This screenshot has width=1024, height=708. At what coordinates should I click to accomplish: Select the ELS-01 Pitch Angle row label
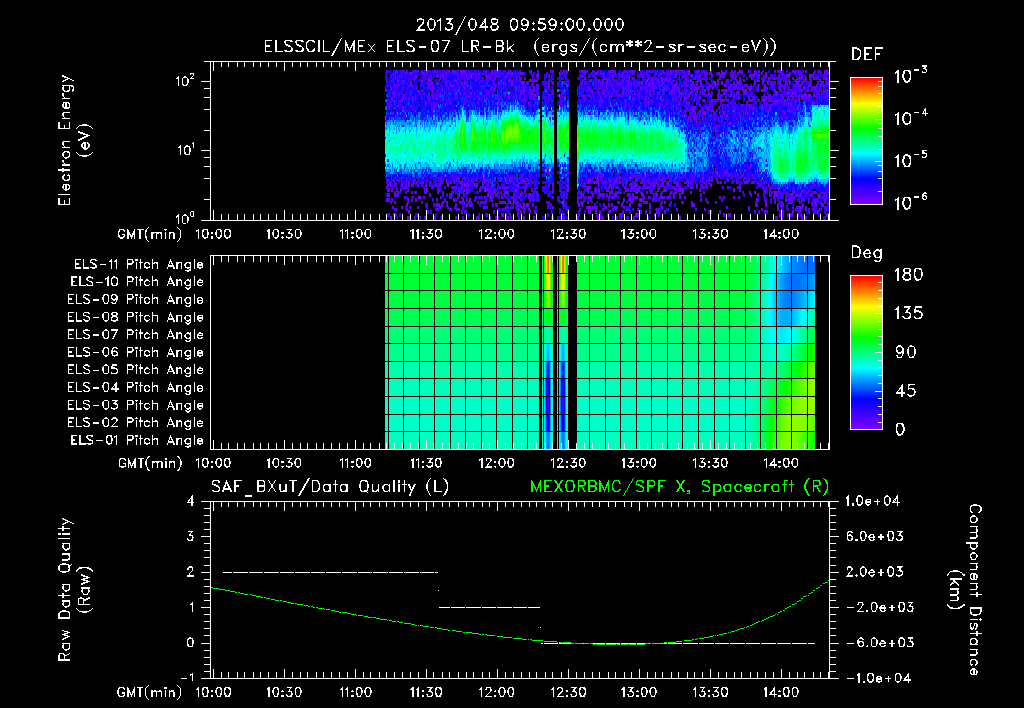click(x=137, y=440)
